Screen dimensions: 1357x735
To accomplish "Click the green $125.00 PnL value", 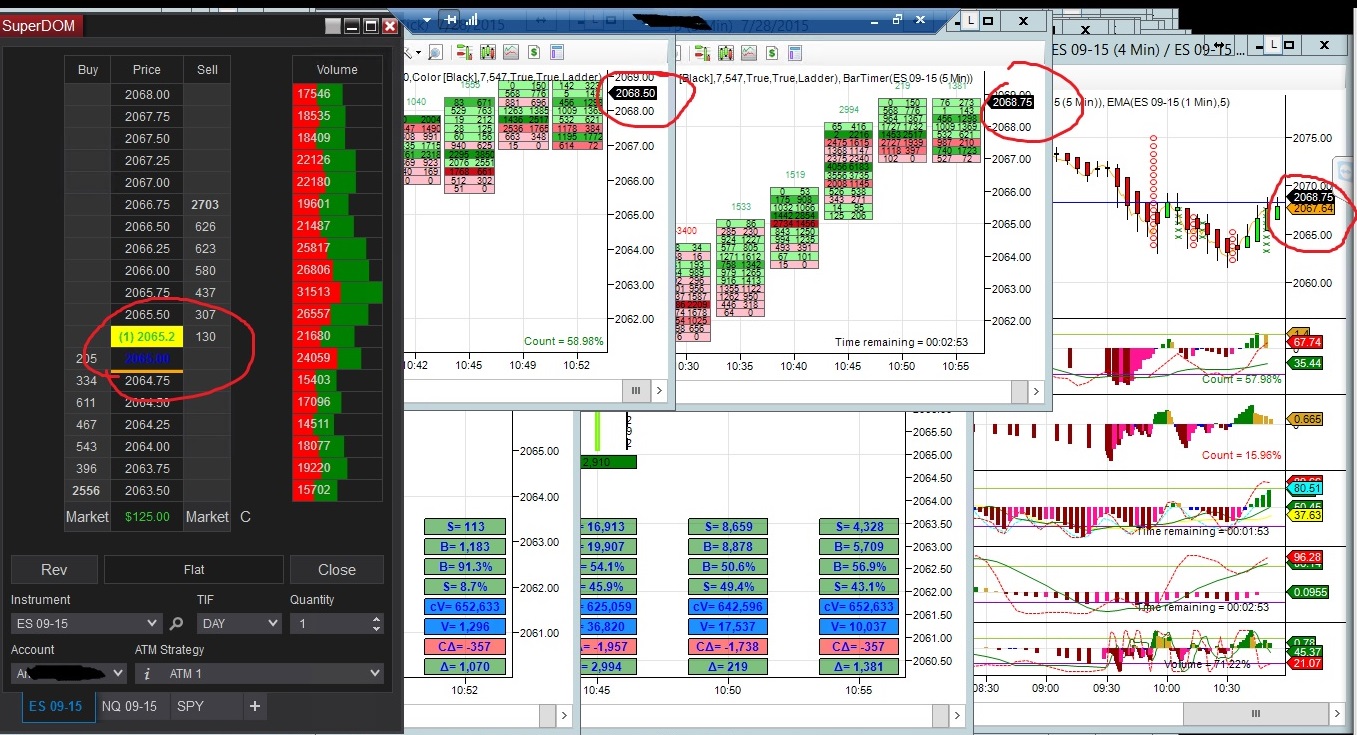I will pyautogui.click(x=147, y=517).
